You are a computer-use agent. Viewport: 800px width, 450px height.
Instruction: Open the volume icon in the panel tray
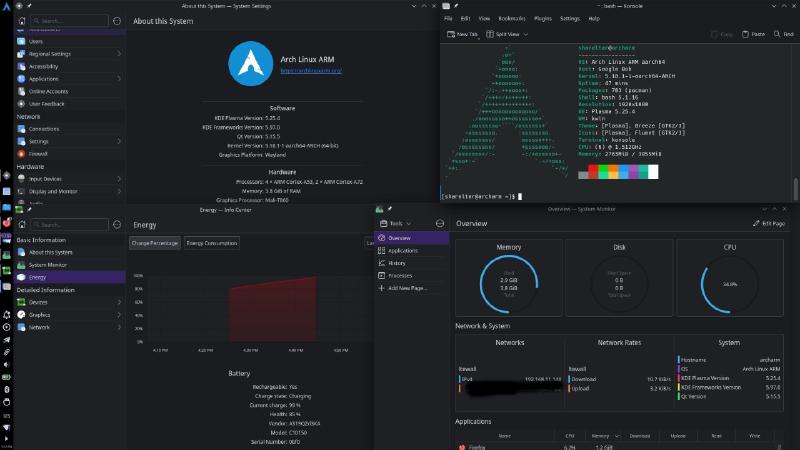(x=6, y=365)
